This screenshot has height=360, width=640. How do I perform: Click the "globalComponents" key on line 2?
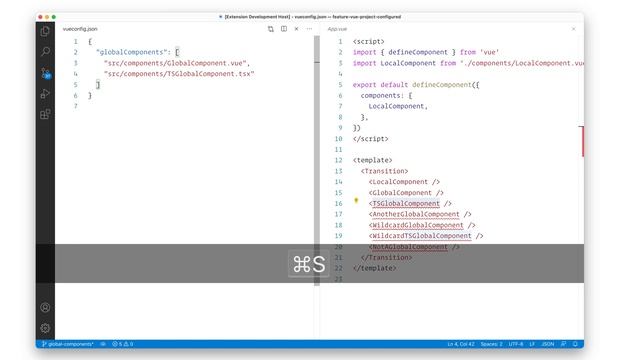[x=131, y=52]
